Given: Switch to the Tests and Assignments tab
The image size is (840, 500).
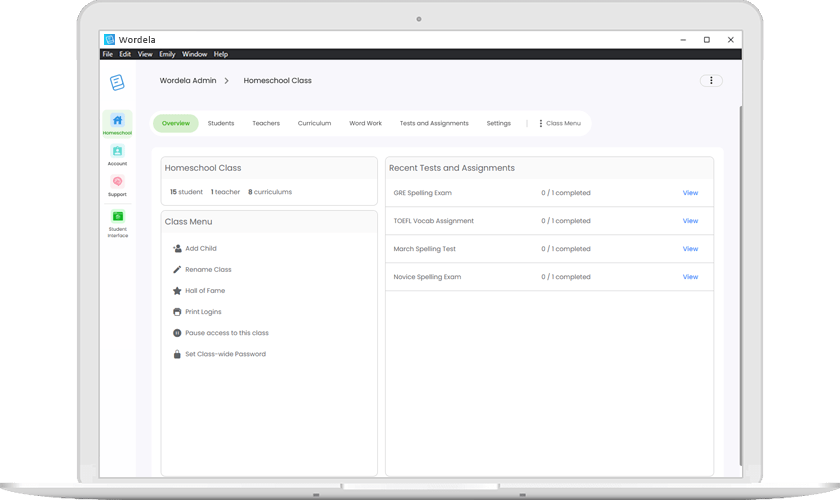Looking at the screenshot, I should click(x=434, y=123).
